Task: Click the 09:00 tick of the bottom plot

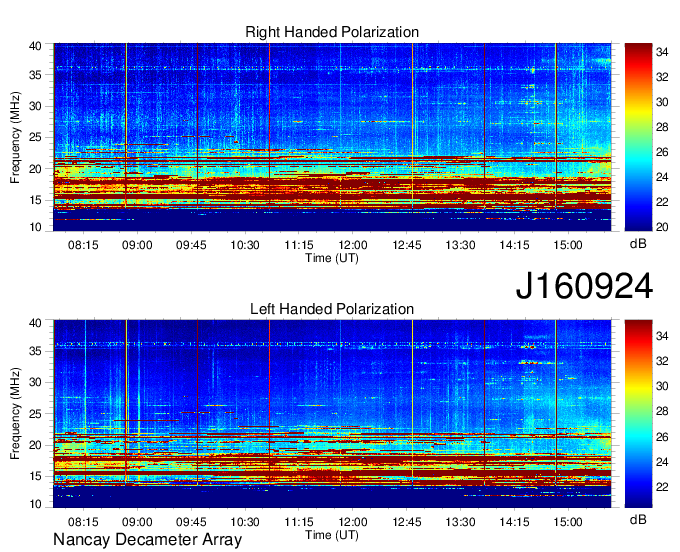Action: (x=137, y=522)
